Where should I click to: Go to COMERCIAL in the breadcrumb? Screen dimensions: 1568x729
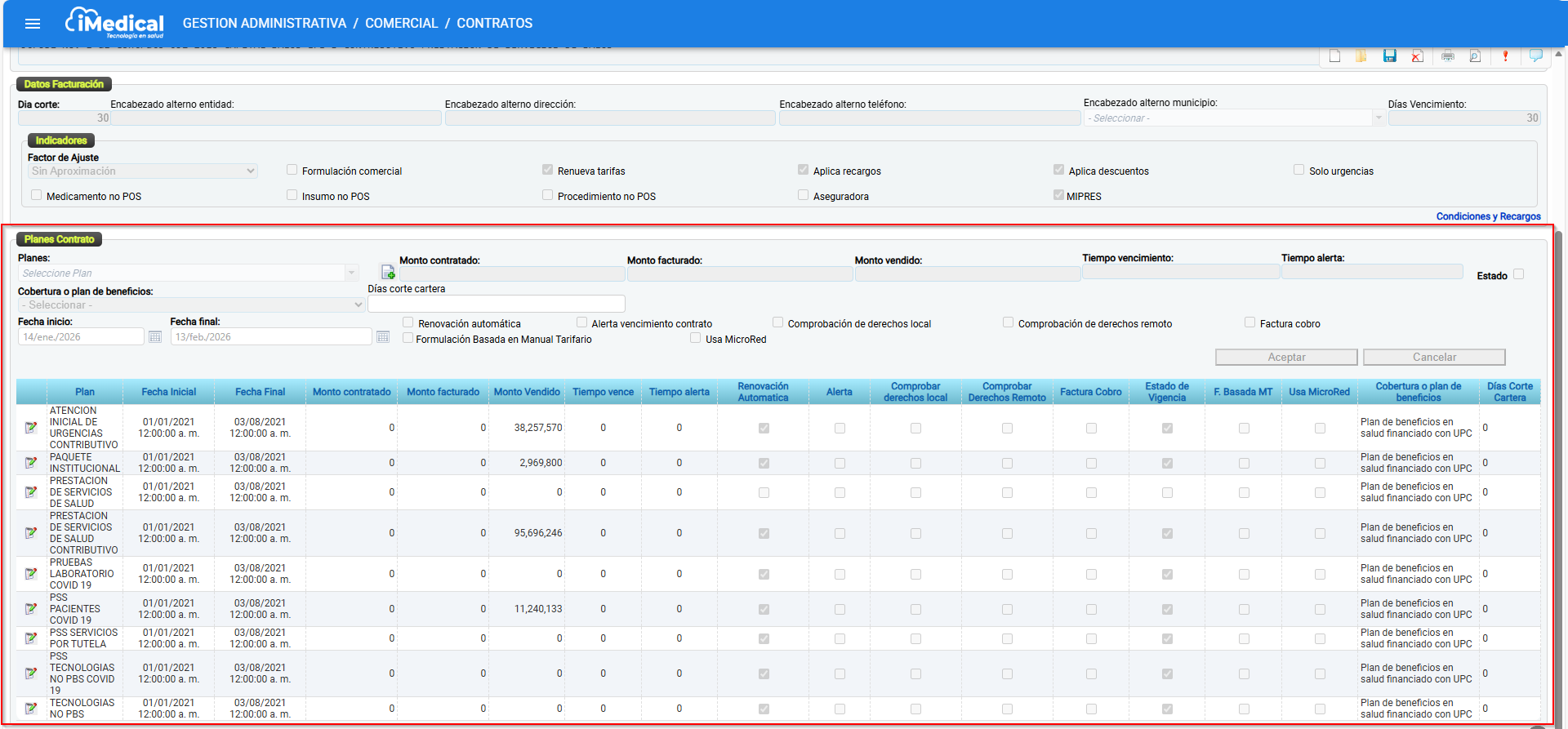(x=401, y=24)
